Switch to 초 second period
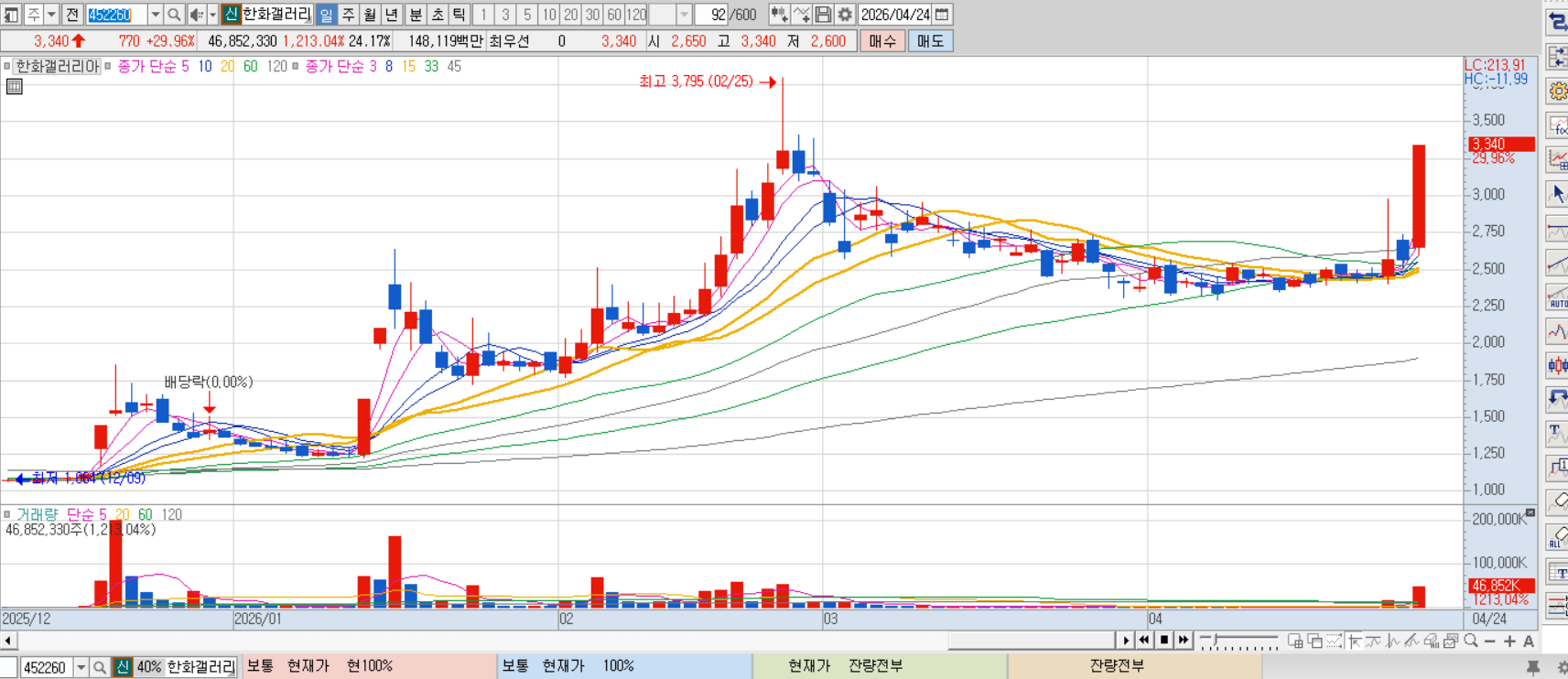The width and height of the screenshot is (1568, 679). point(438,15)
